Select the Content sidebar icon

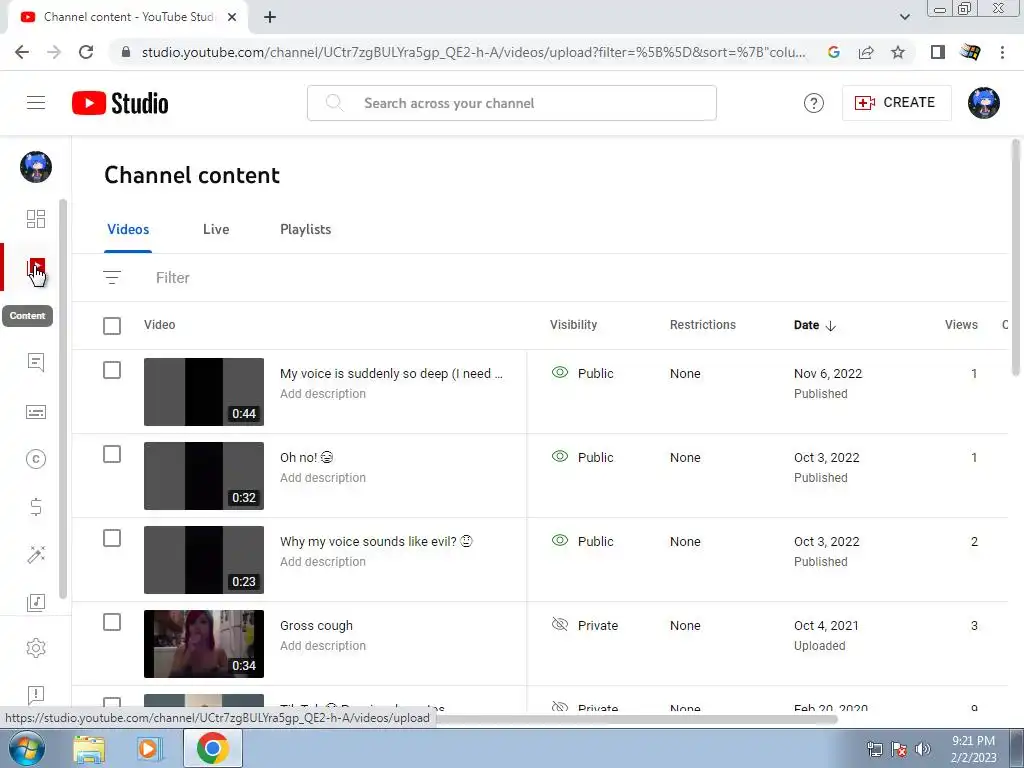(36, 268)
